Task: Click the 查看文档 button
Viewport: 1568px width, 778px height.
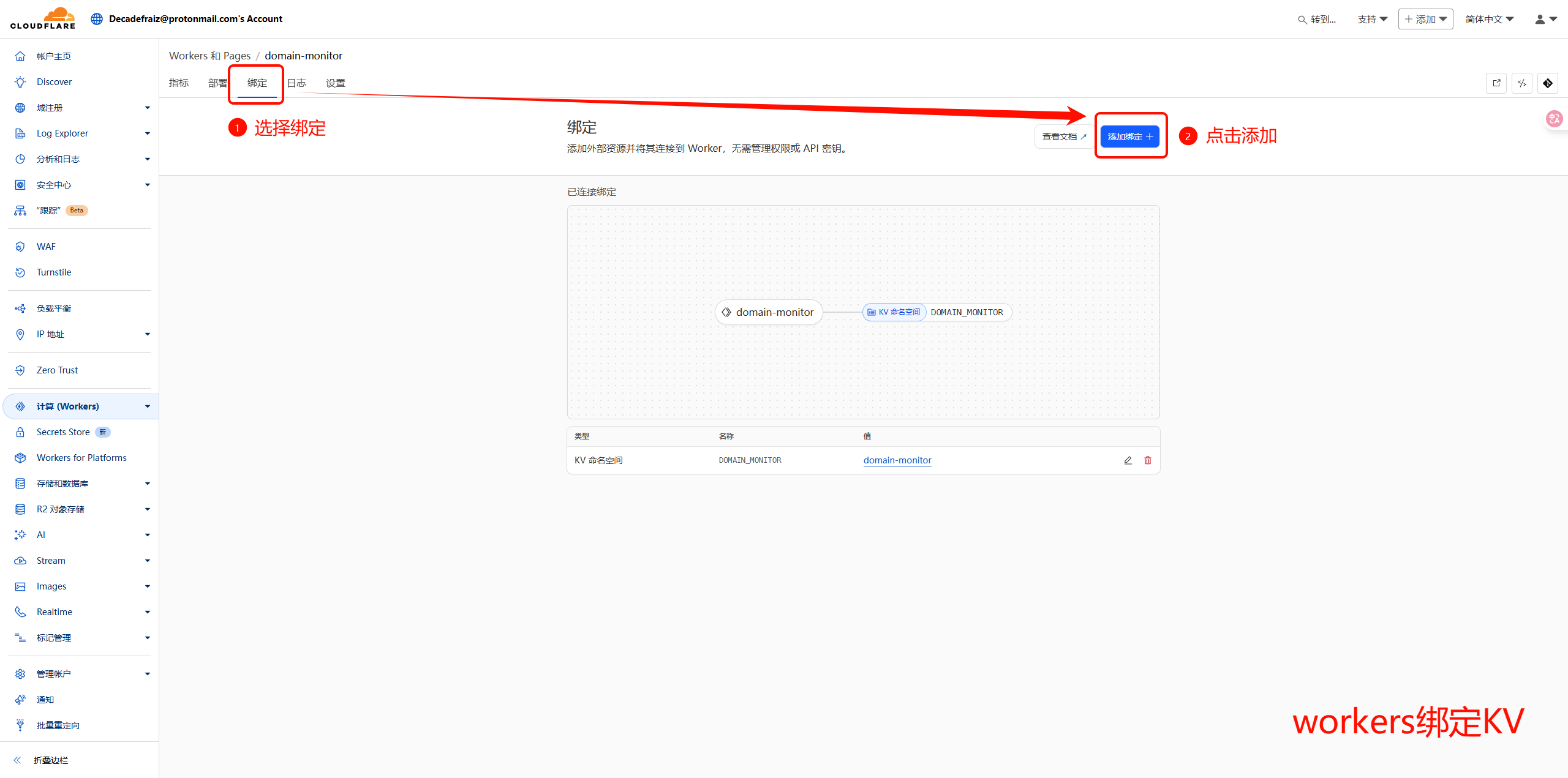Action: click(1065, 137)
